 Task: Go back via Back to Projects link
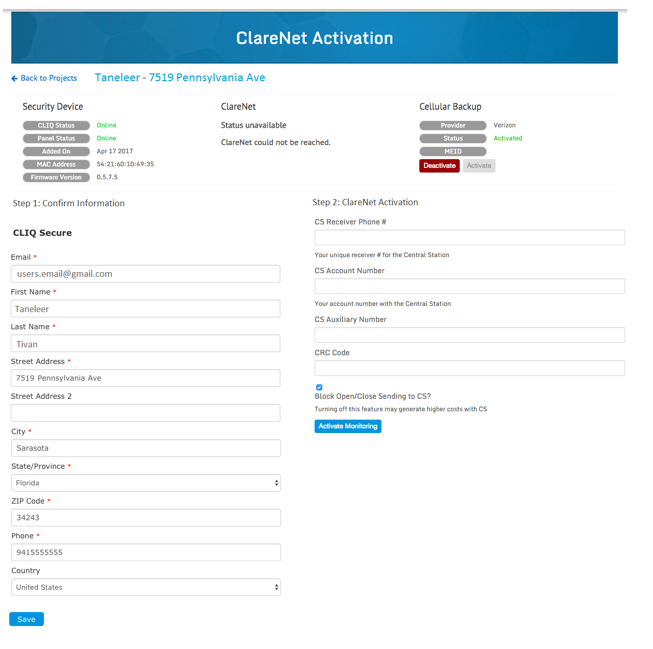point(49,78)
